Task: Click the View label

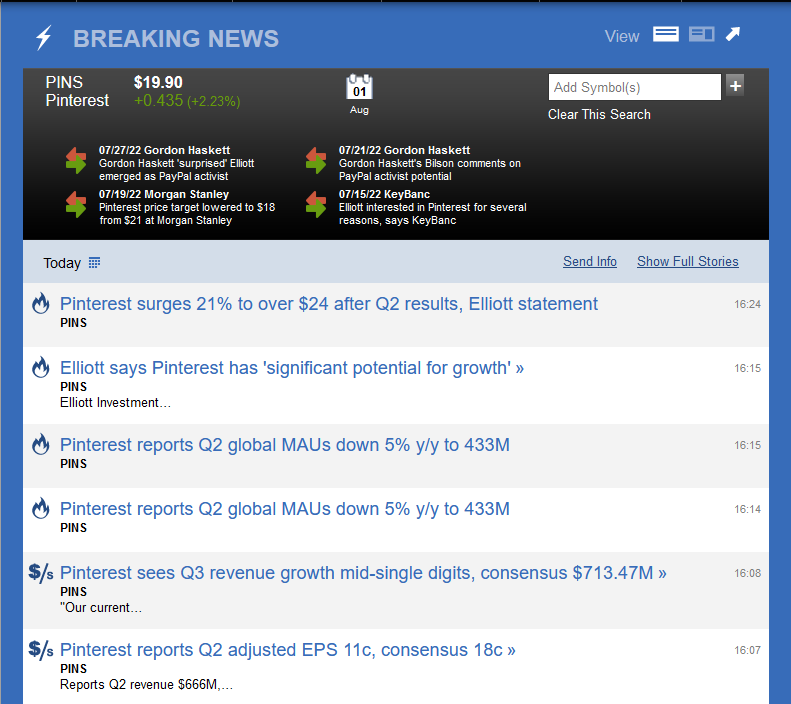Action: [622, 36]
